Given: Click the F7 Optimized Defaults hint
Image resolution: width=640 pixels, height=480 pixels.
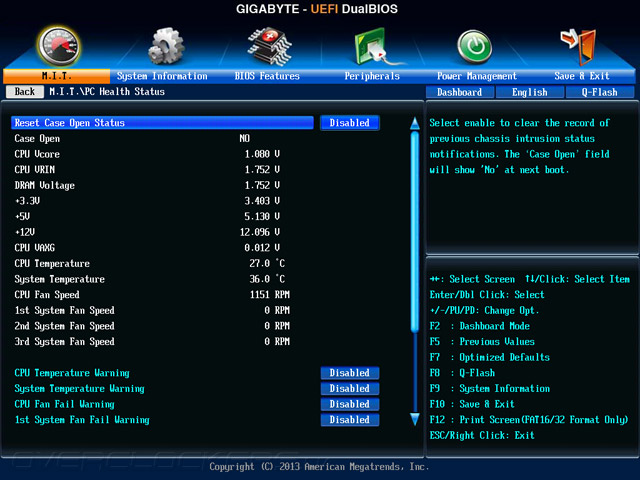Looking at the screenshot, I should pyautogui.click(x=490, y=357).
